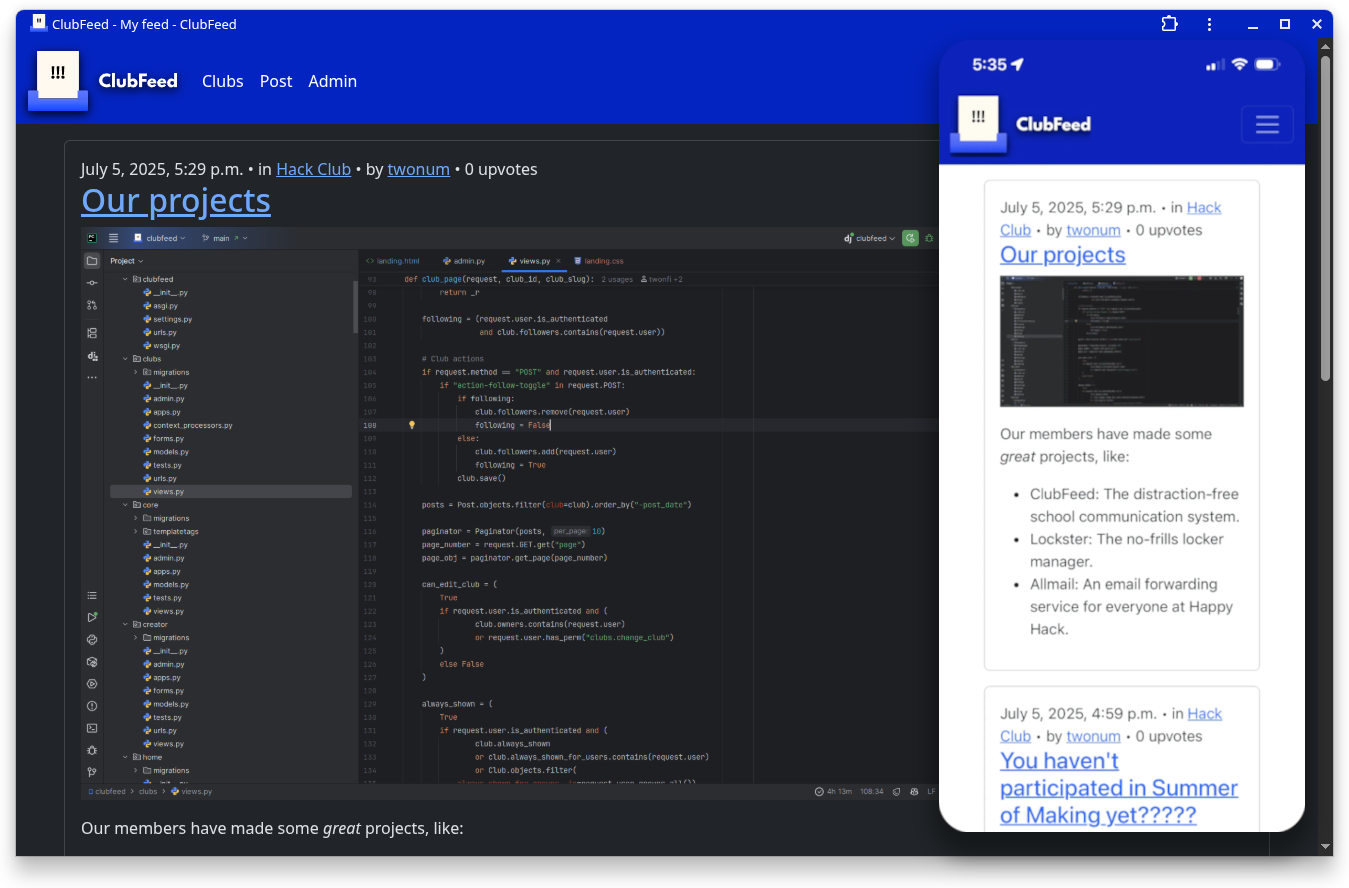Click the ClubFeed logo in the desktop navbar

pos(58,81)
